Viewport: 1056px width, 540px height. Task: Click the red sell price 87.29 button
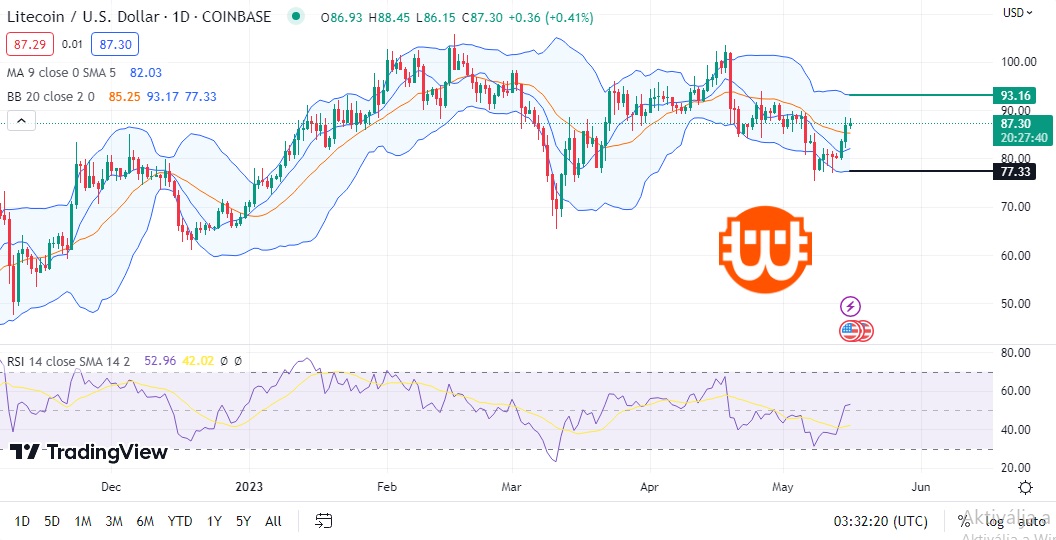pyautogui.click(x=30, y=45)
